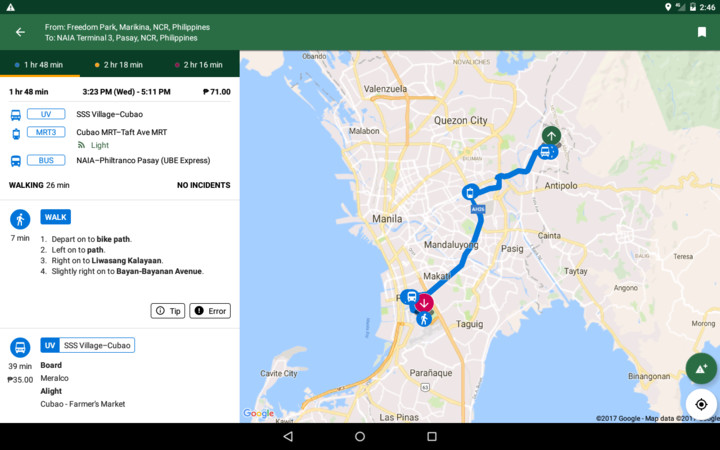The width and height of the screenshot is (720, 450).
Task: Tap 'SSS Village–Cubao' in route summary
Action: pos(109,114)
